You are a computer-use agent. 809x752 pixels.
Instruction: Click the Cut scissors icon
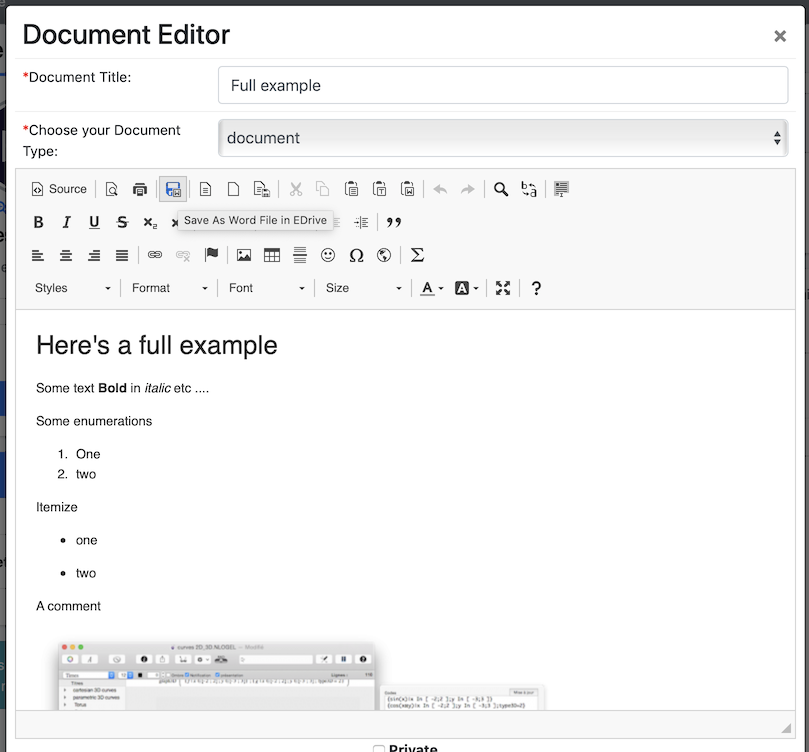point(296,189)
